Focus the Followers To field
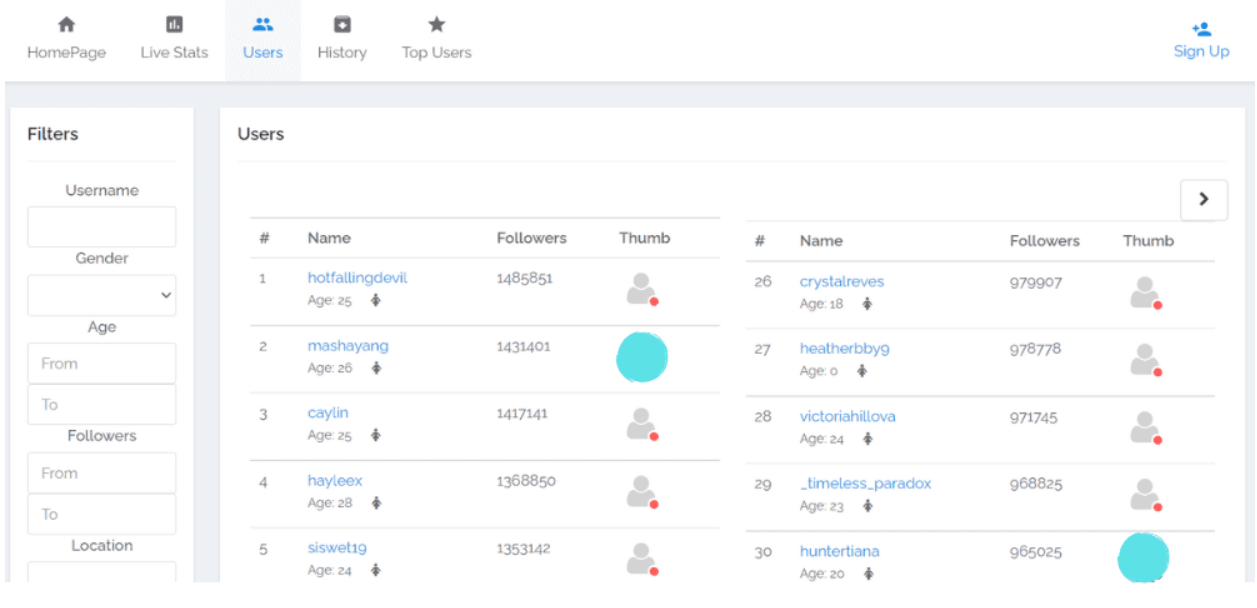 [x=102, y=514]
